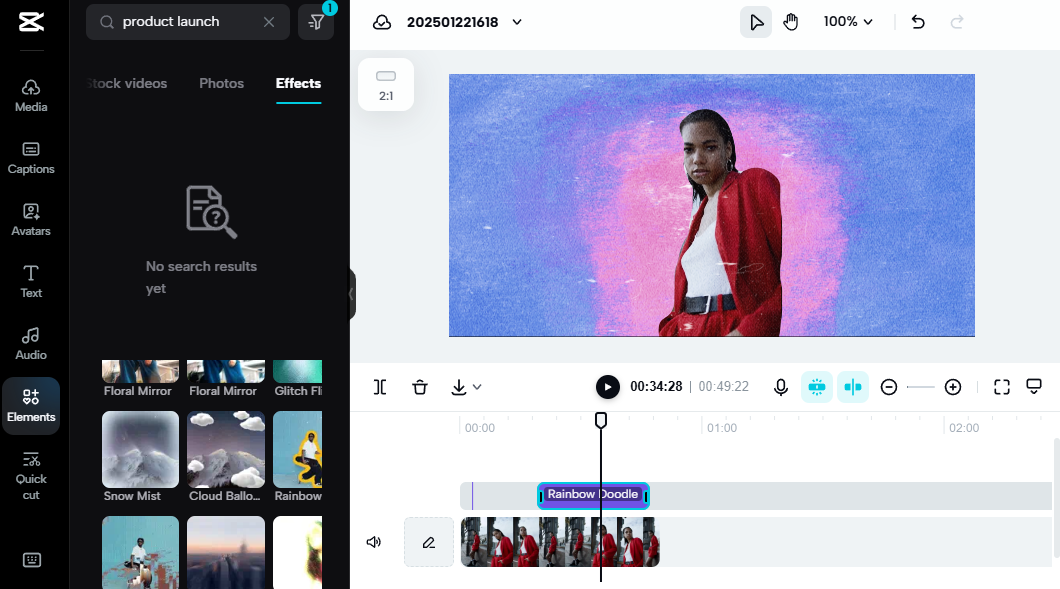Click the preview display monitor icon

[x=1034, y=387]
